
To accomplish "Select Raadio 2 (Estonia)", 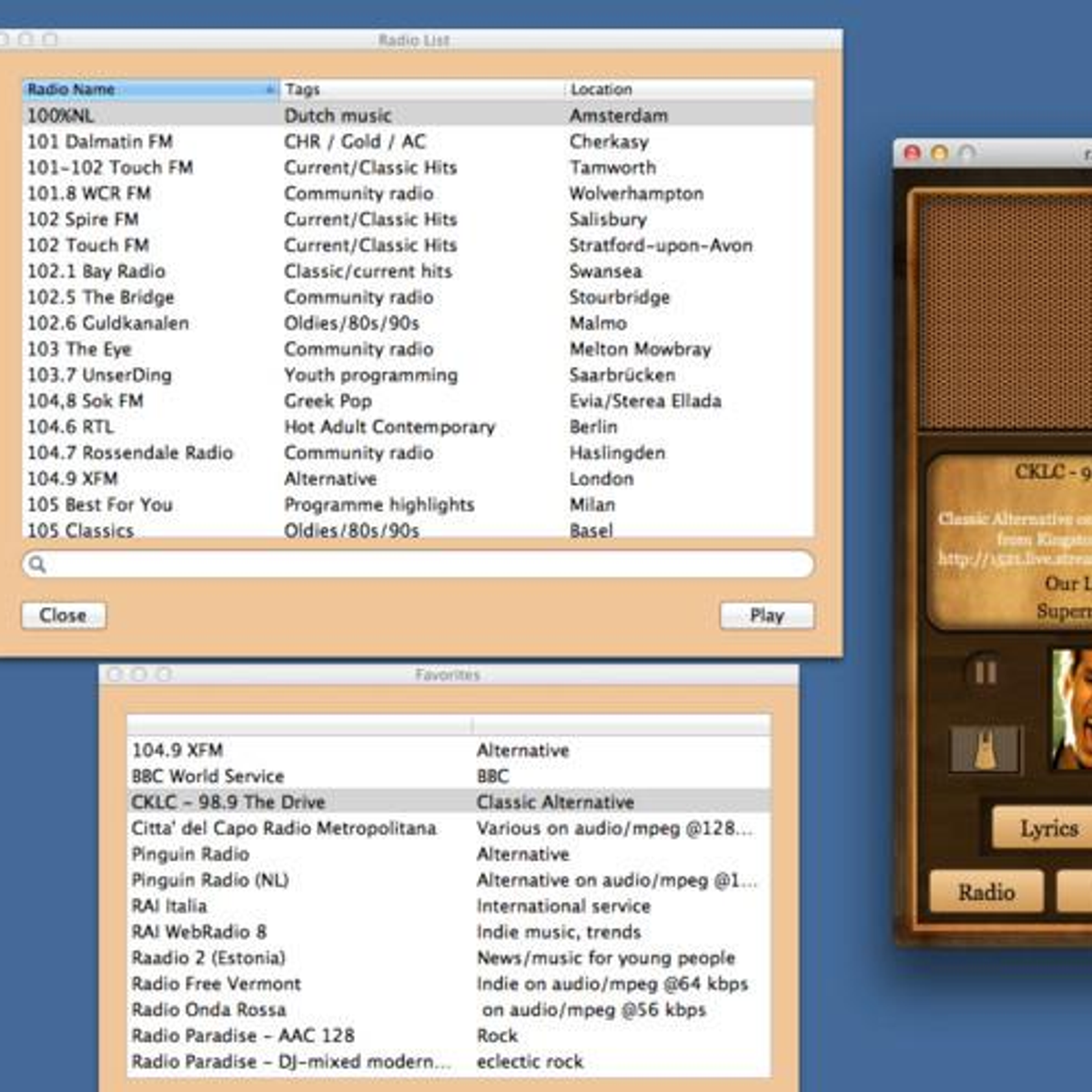I will click(449, 957).
